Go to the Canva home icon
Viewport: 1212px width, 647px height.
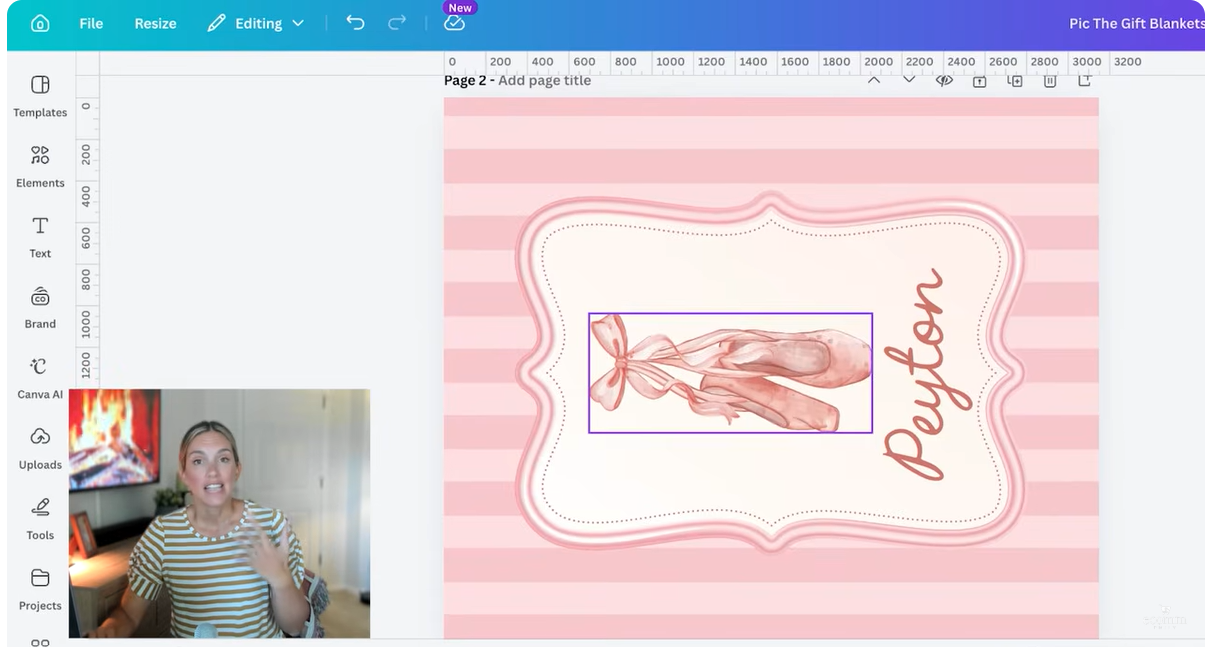pos(40,23)
